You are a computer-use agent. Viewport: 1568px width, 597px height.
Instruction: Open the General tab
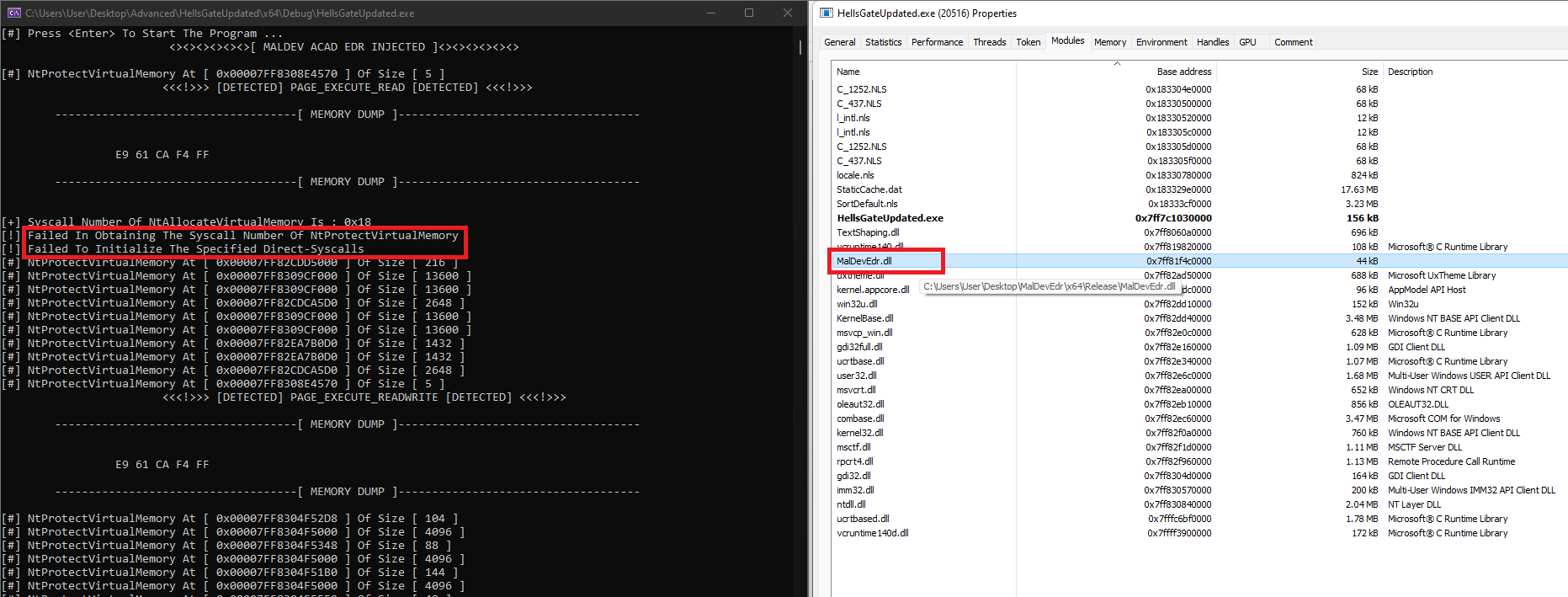(x=839, y=42)
